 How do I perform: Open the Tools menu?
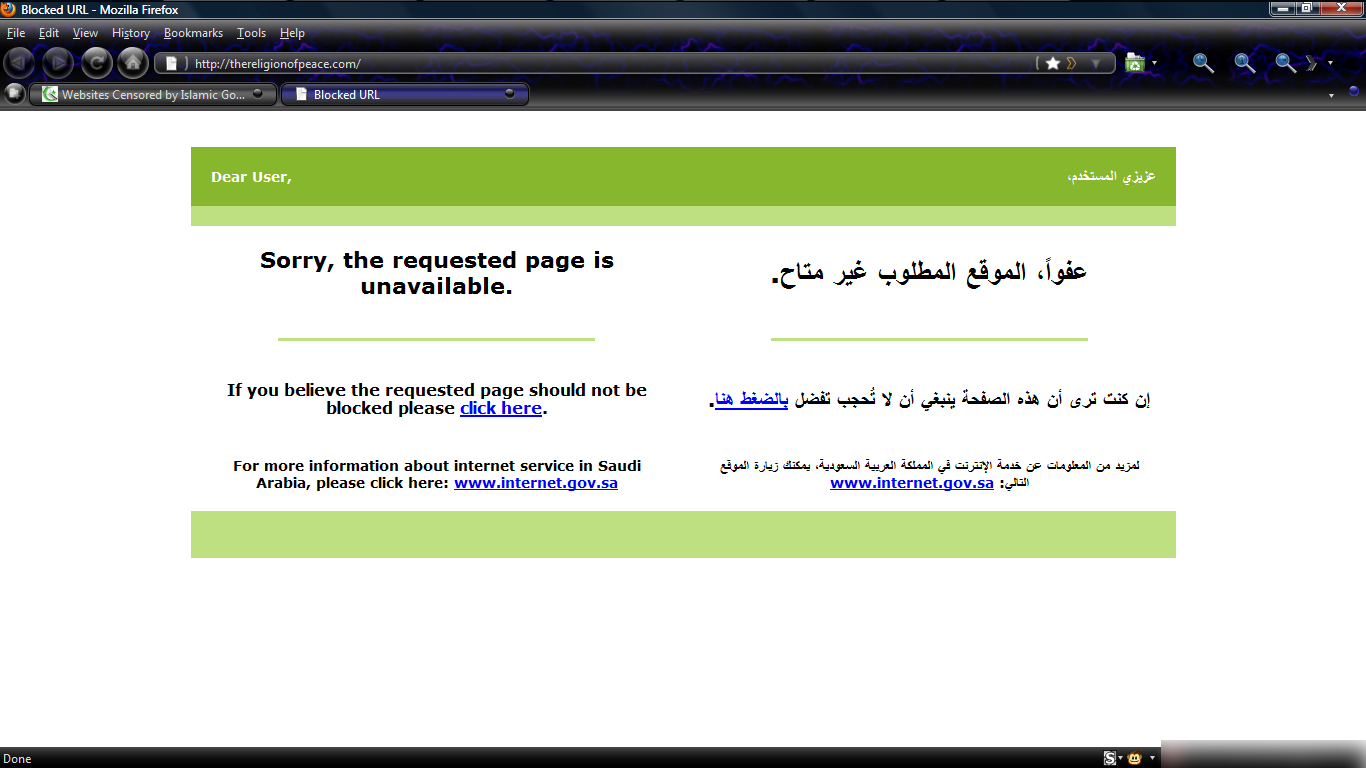click(x=251, y=33)
